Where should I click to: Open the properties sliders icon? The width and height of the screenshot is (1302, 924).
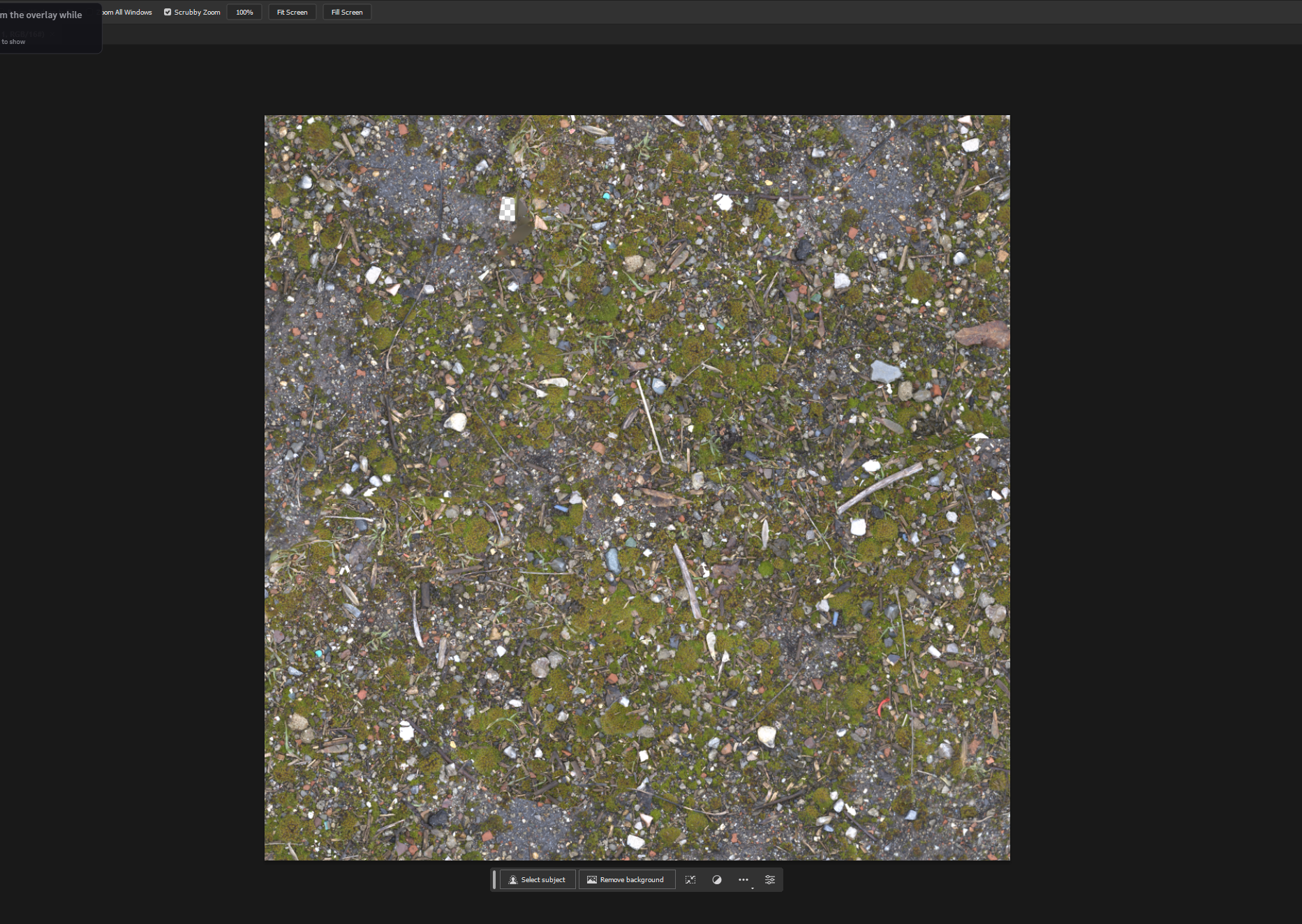click(770, 879)
